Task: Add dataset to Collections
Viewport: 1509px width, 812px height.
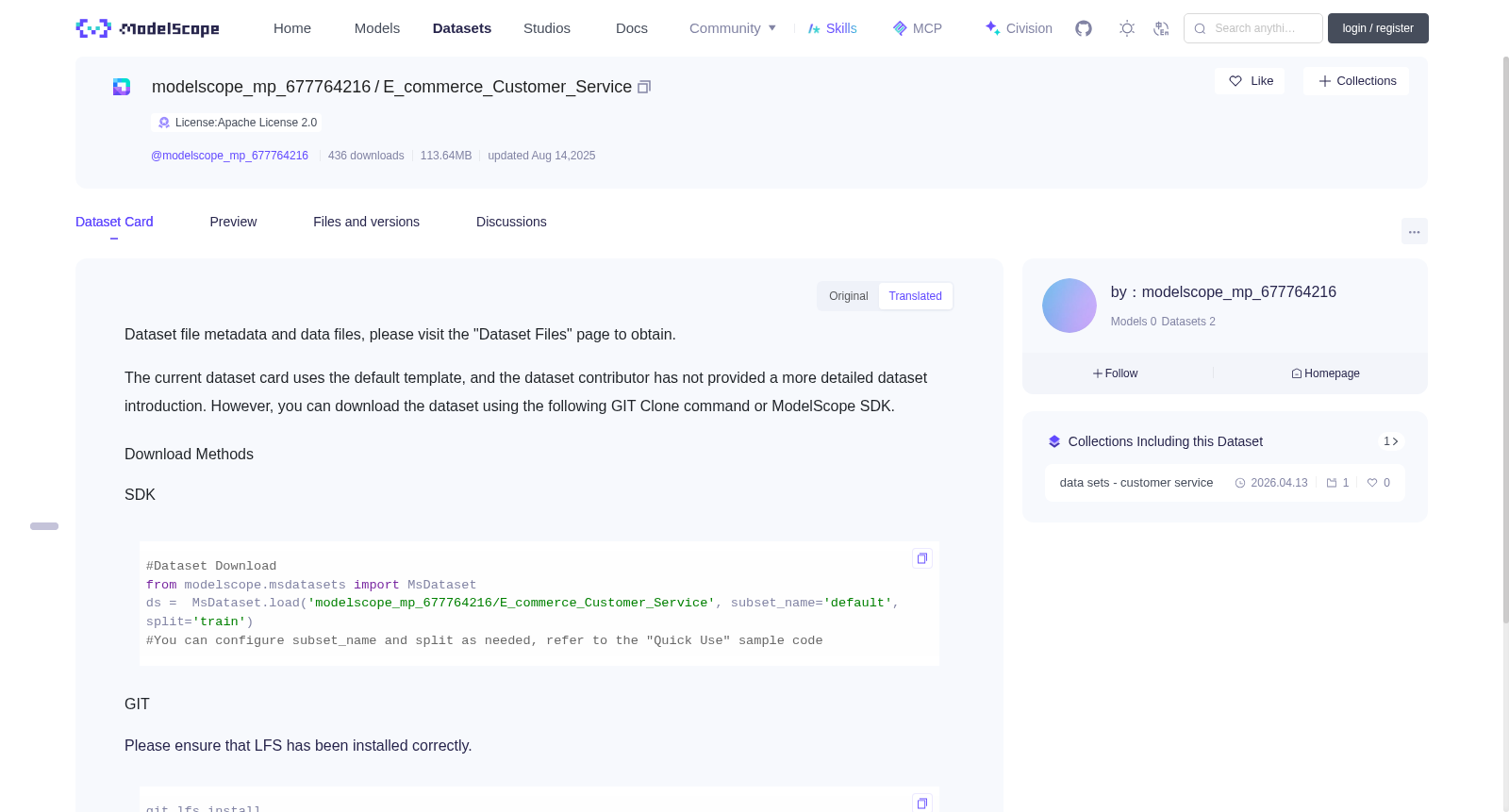Action: click(1356, 81)
